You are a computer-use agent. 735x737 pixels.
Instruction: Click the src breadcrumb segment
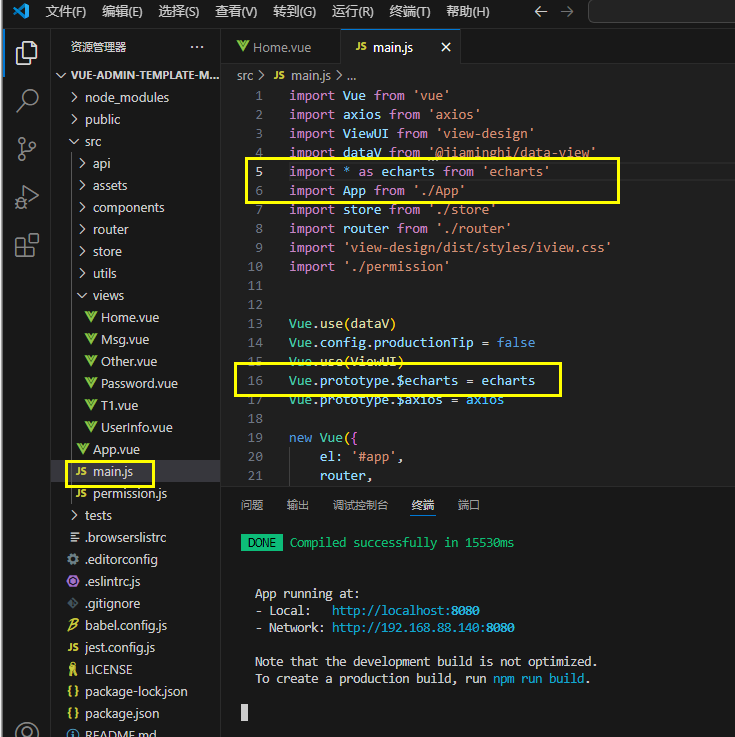pos(245,76)
